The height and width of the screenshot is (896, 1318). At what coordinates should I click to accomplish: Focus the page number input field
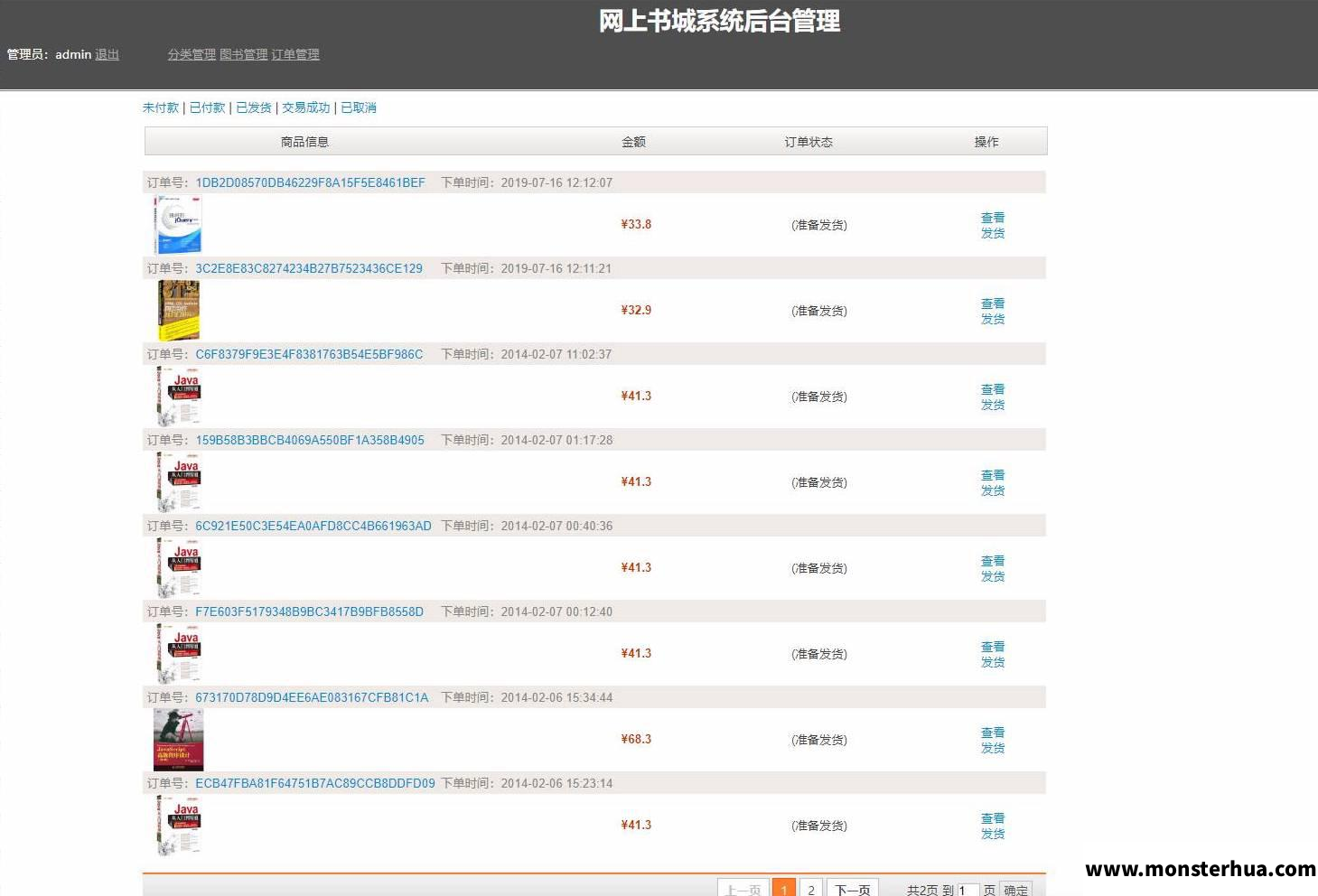click(967, 890)
